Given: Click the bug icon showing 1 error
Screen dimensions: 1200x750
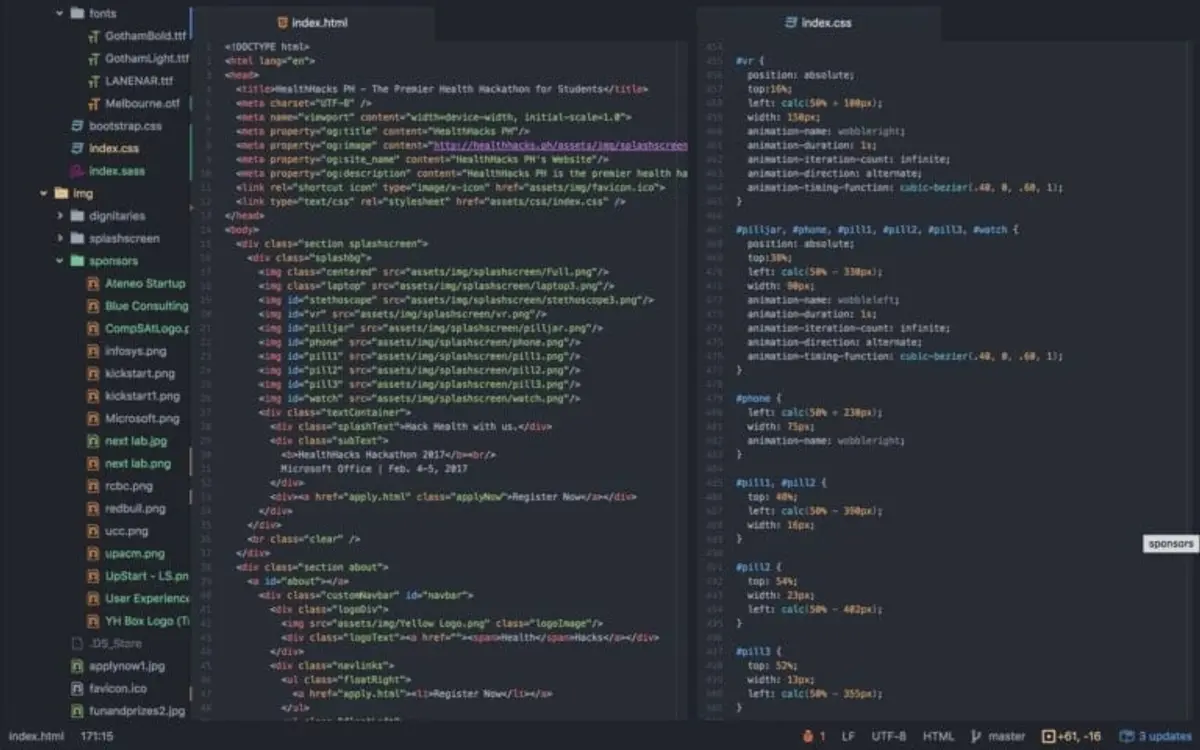Looking at the screenshot, I should 810,736.
